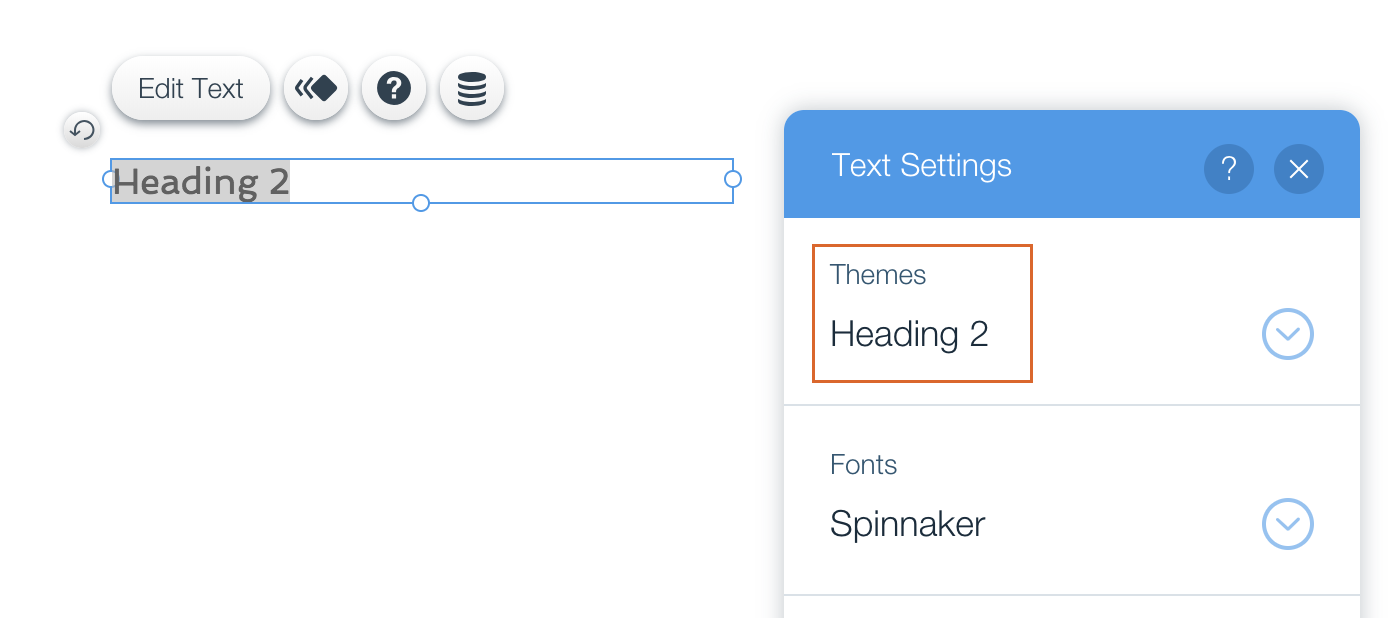Expand the Fonts dropdown arrow

[x=1288, y=524]
